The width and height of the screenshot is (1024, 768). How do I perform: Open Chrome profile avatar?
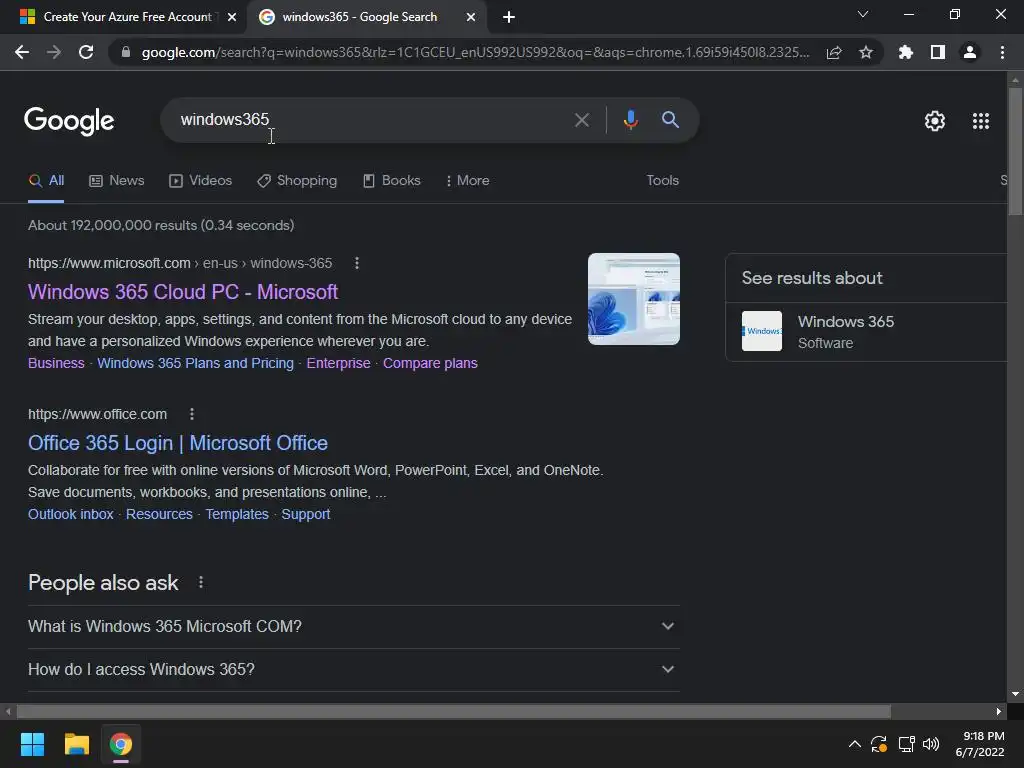coord(970,52)
